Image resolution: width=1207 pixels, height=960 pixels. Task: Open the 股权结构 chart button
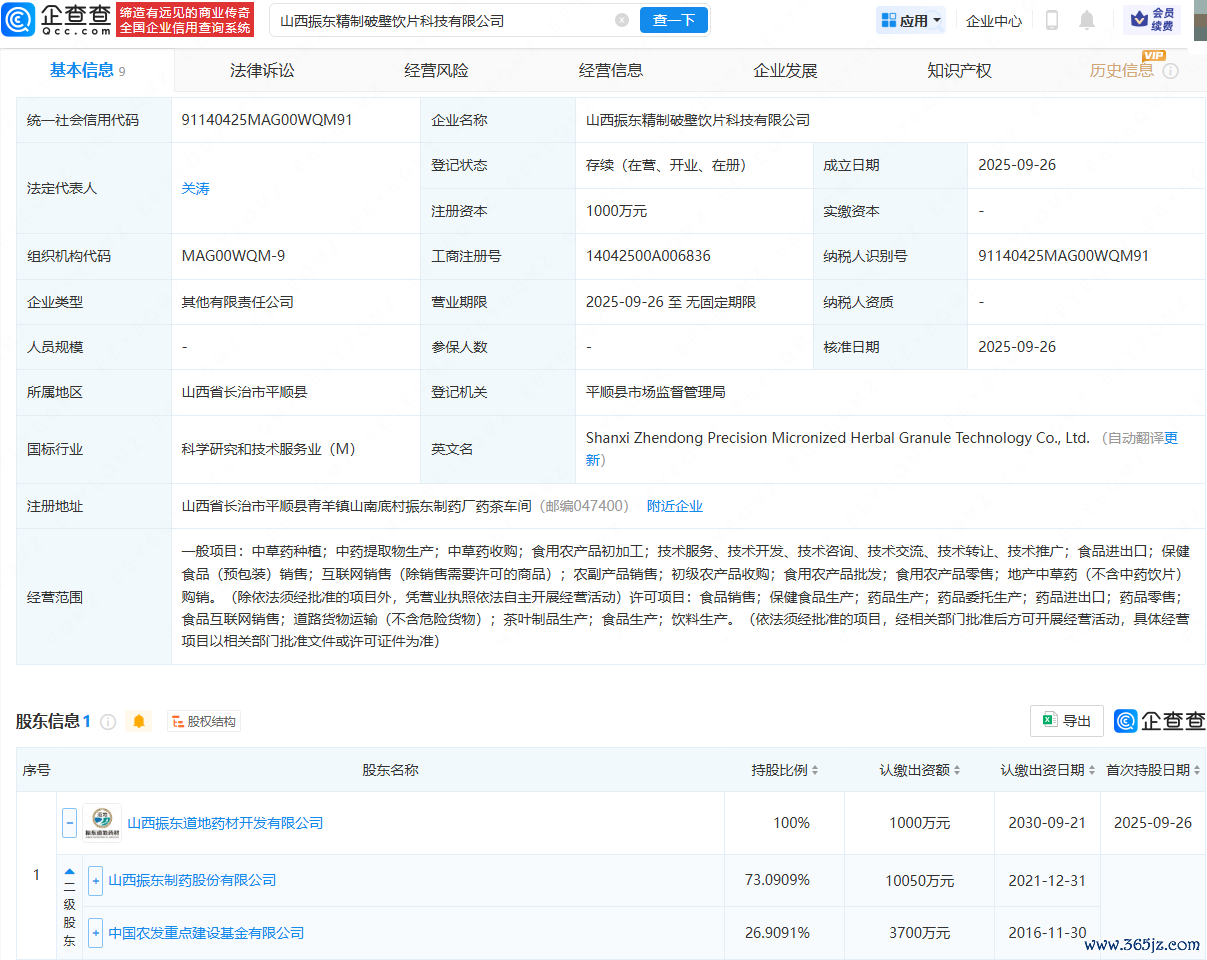[x=204, y=721]
